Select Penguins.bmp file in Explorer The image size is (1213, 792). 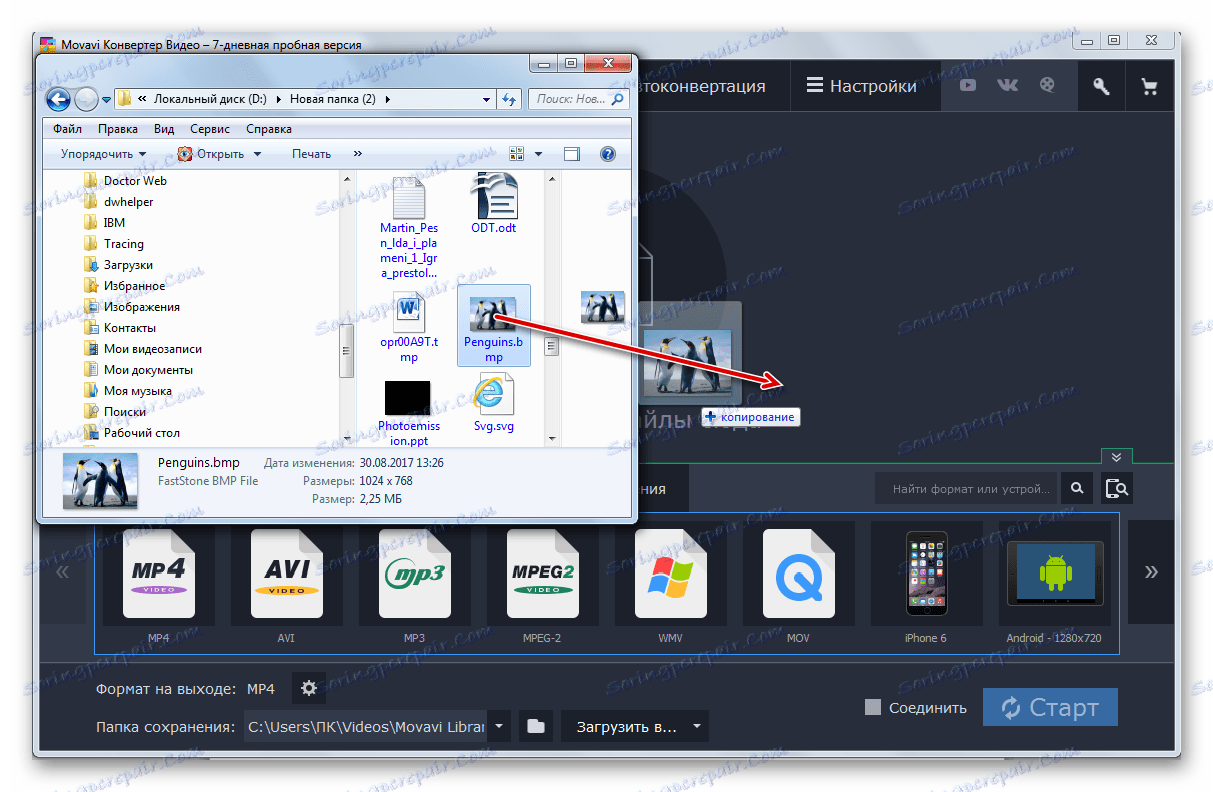[494, 325]
